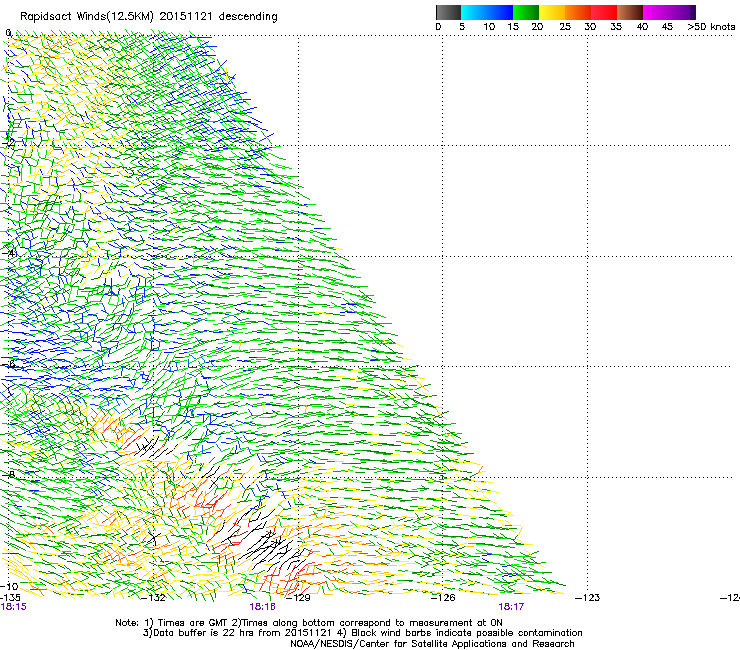Image resolution: width=740 pixels, height=650 pixels.
Task: Click the longitude label '-132'
Action: [x=154, y=598]
